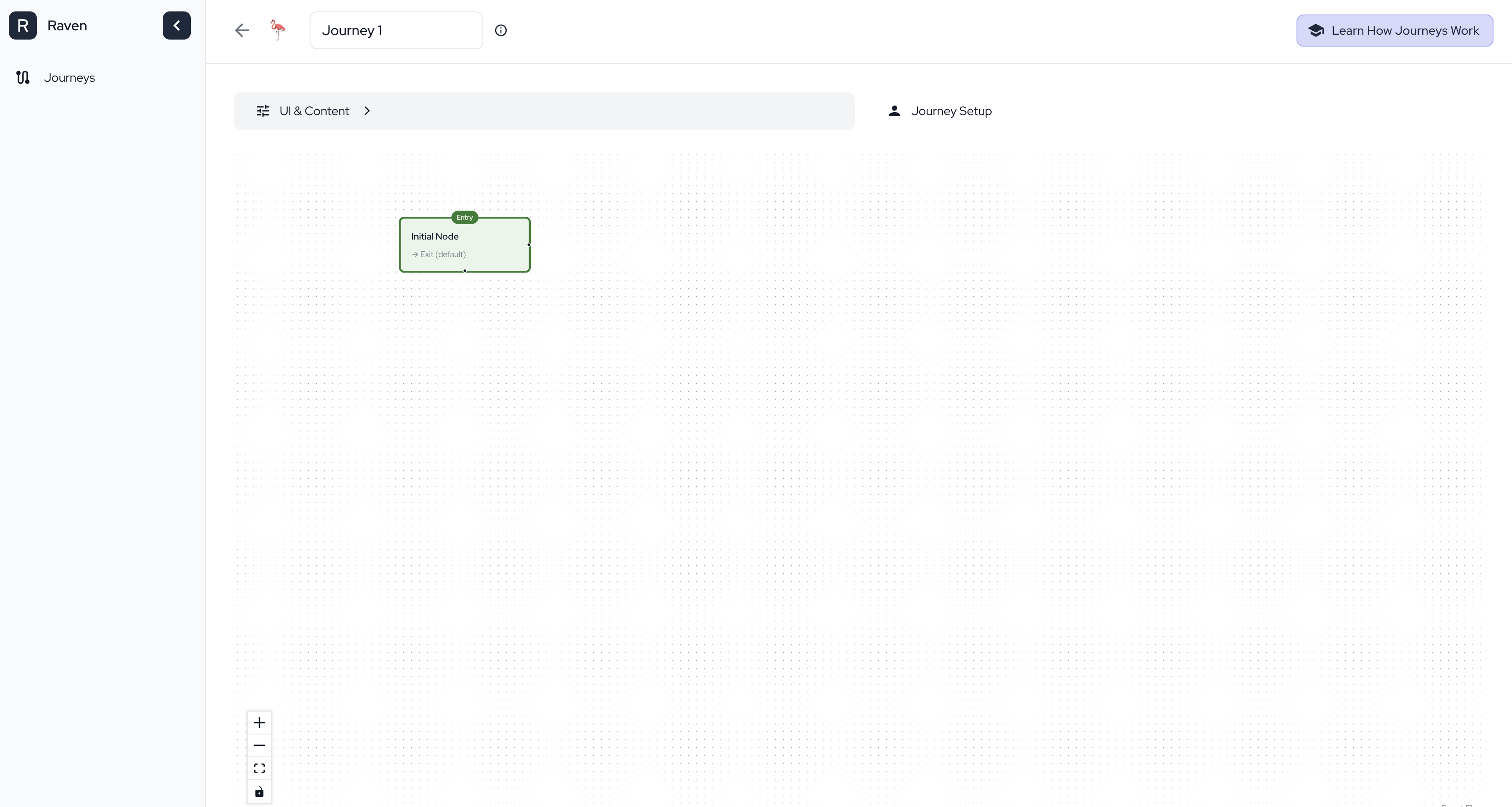1512x807 pixels.
Task: Open journey info via the info icon
Action: click(500, 30)
